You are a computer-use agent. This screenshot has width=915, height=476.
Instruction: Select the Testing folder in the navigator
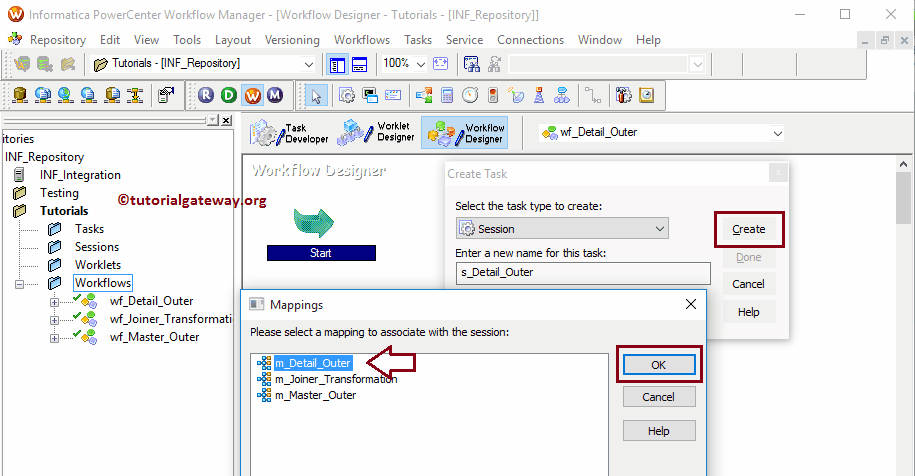click(59, 192)
